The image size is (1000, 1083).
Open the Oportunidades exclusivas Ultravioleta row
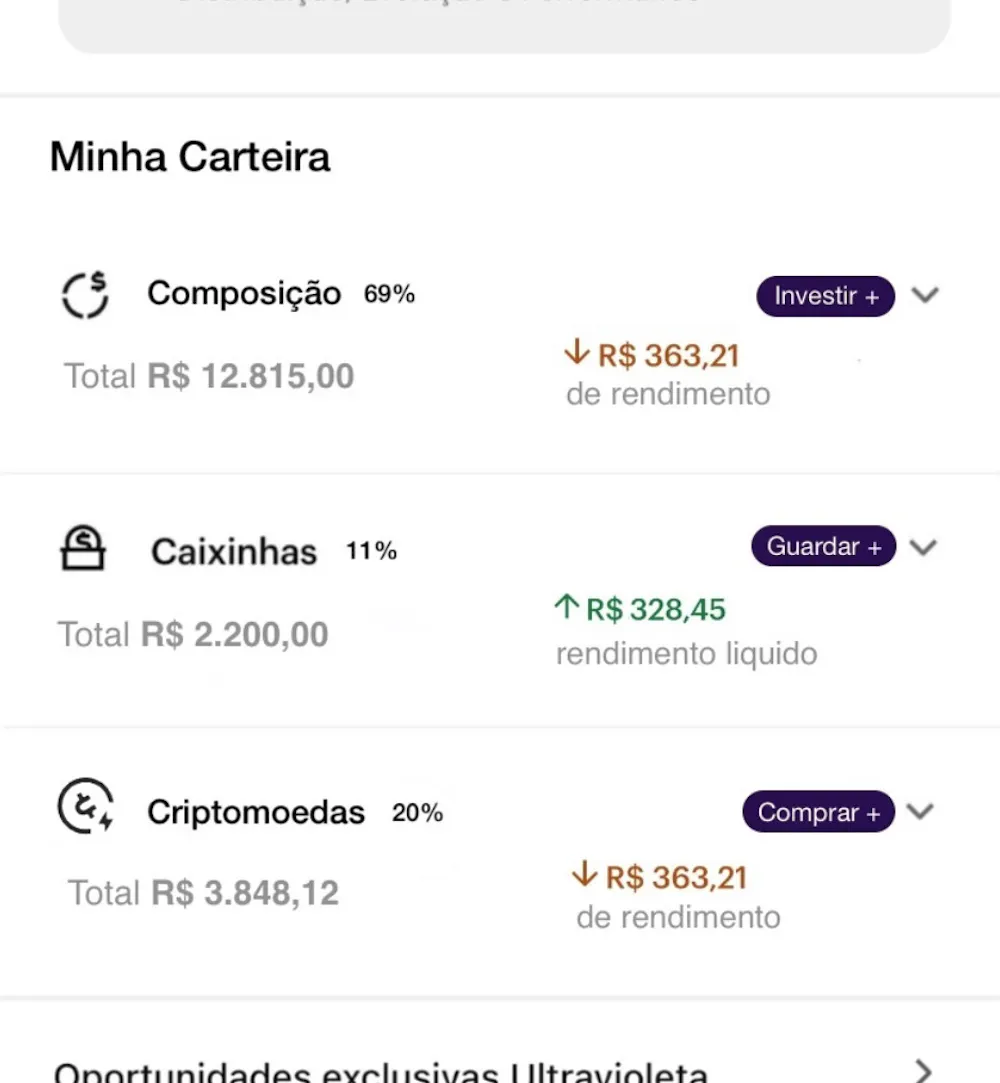(x=380, y=1073)
